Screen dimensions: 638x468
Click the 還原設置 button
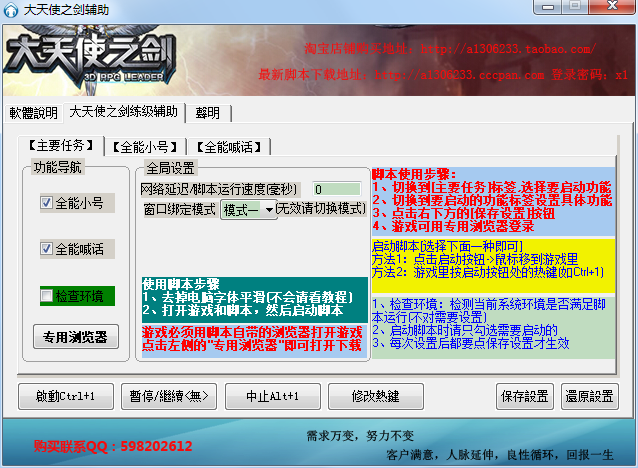coord(590,396)
